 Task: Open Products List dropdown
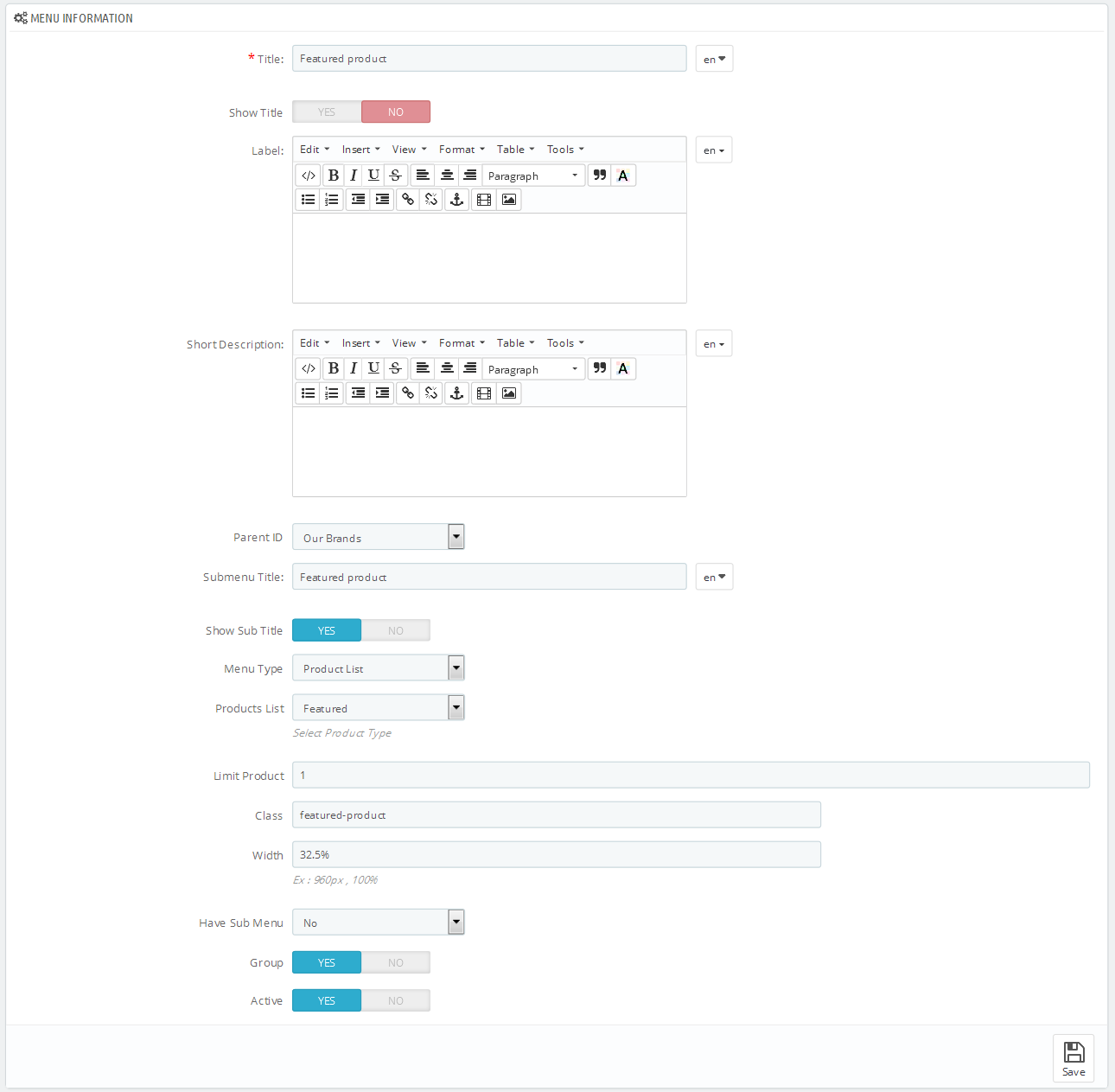pyautogui.click(x=379, y=708)
